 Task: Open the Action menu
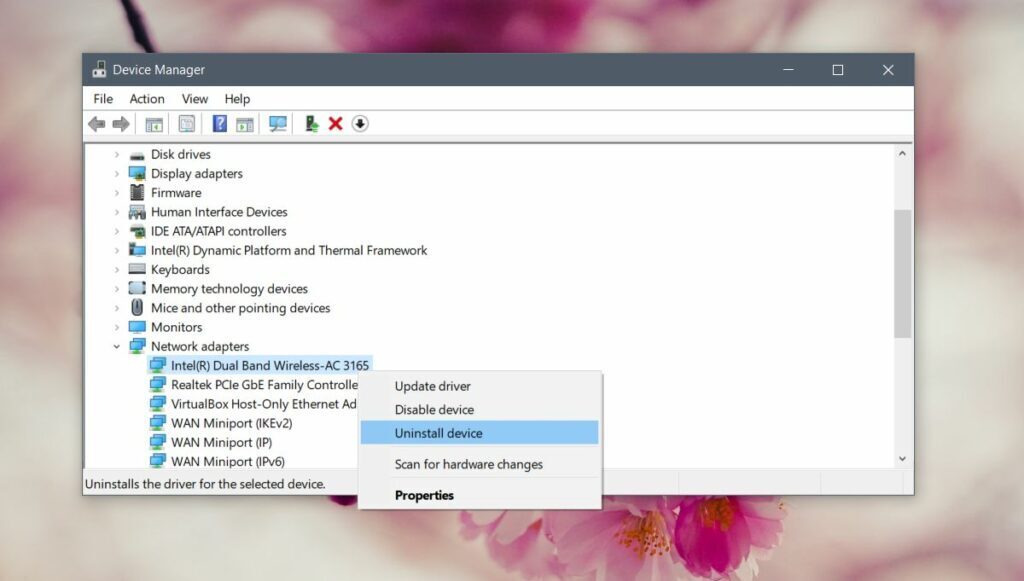pos(146,98)
